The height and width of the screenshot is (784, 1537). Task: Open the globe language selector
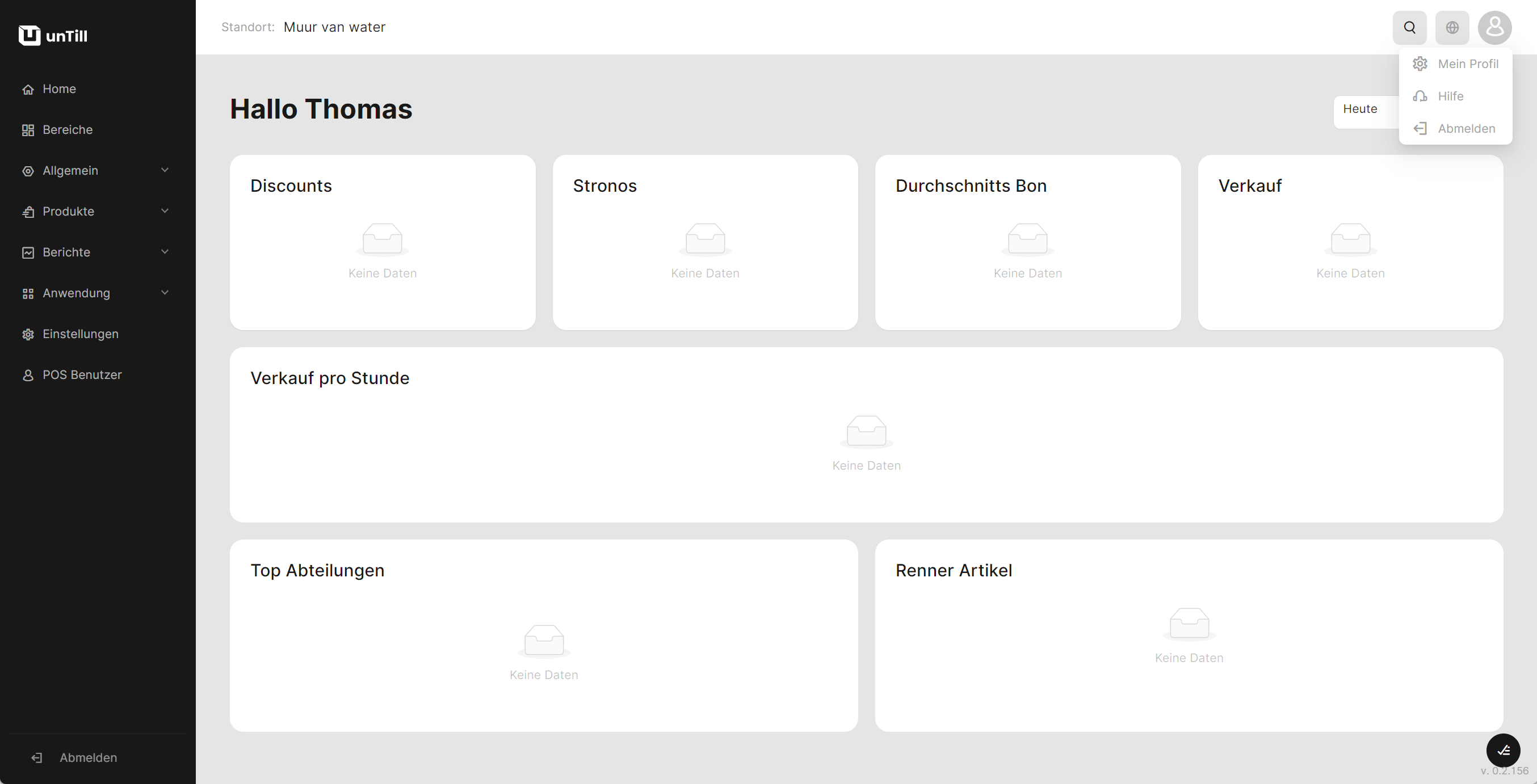tap(1452, 27)
